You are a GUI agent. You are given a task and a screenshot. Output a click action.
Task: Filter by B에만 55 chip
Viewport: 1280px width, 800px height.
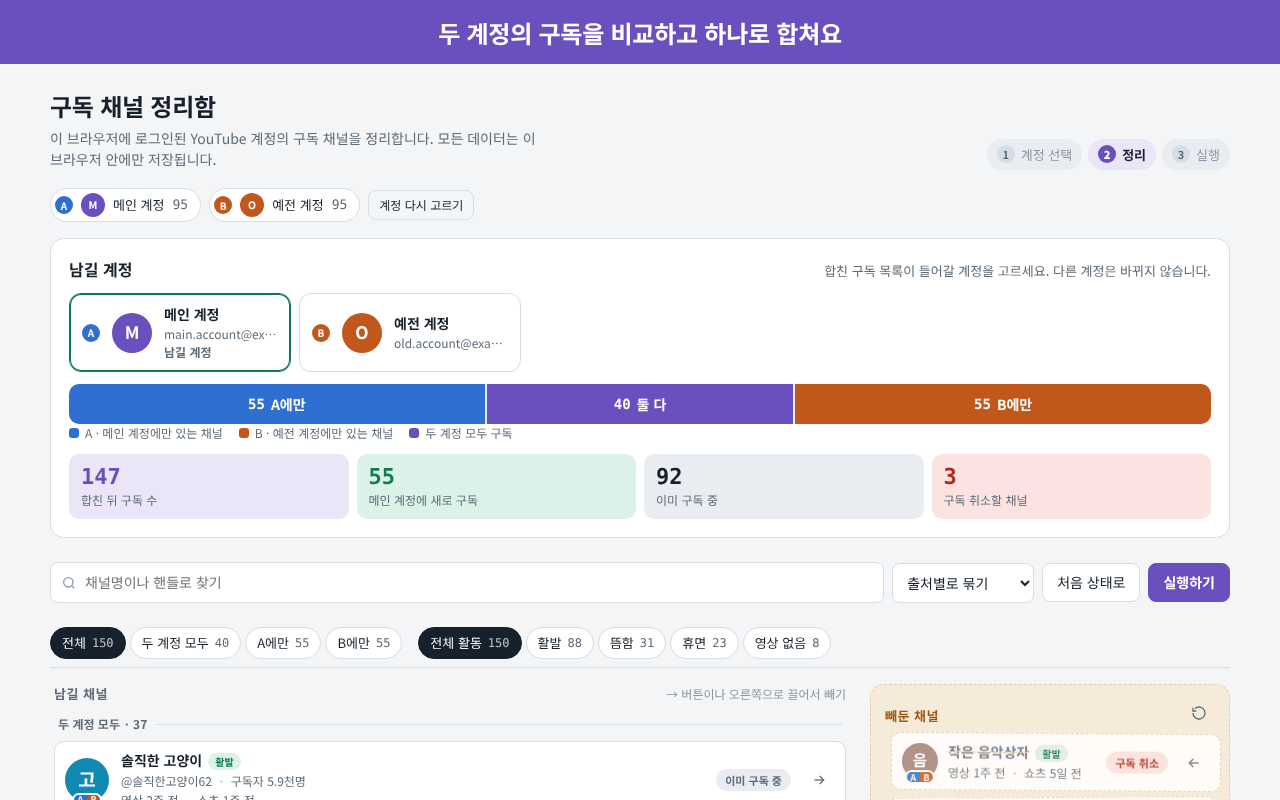(364, 643)
